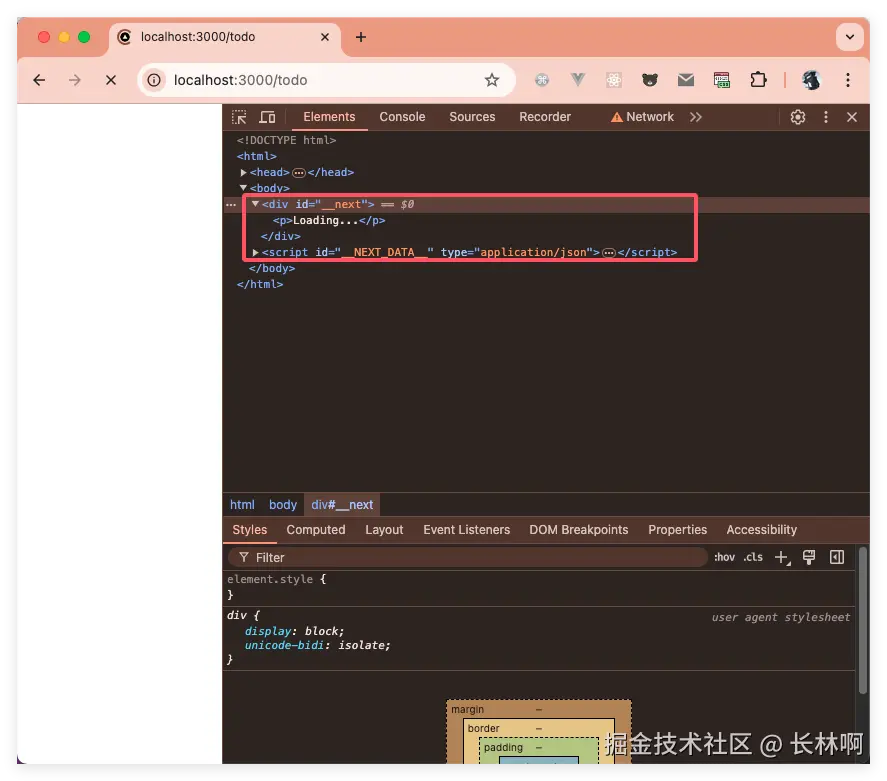
Task: Add a new style rule
Action: click(x=782, y=558)
